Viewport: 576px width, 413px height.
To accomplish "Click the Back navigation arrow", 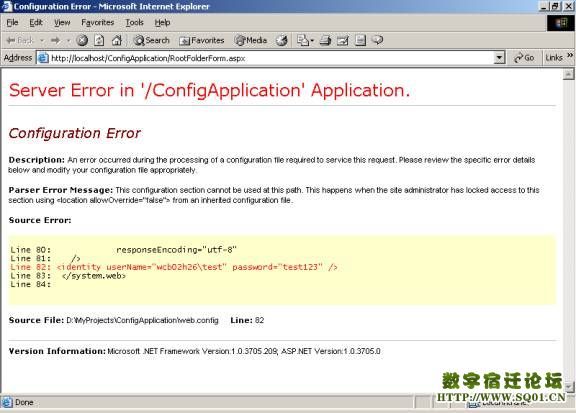I will pos(20,40).
